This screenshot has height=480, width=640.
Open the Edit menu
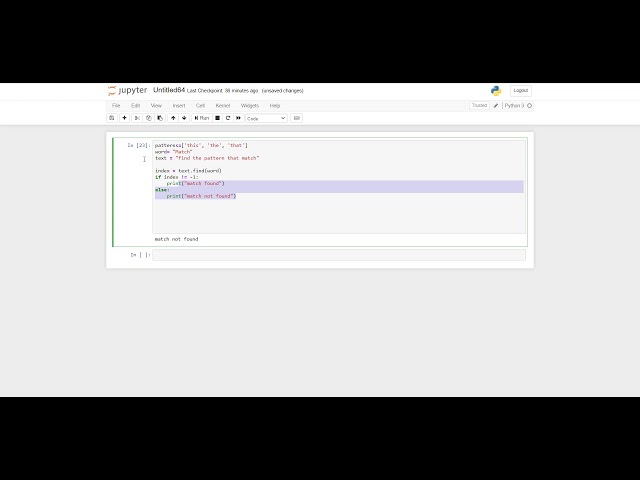pyautogui.click(x=136, y=106)
